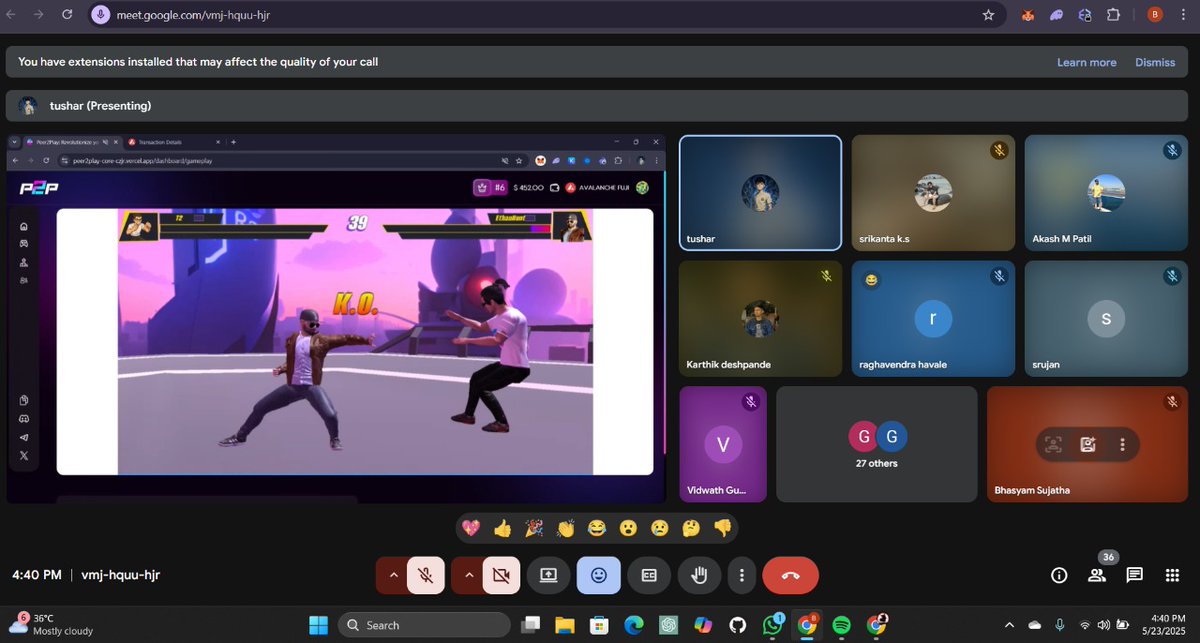The image size is (1200, 643).
Task: Leave the call with the red button
Action: [x=790, y=575]
